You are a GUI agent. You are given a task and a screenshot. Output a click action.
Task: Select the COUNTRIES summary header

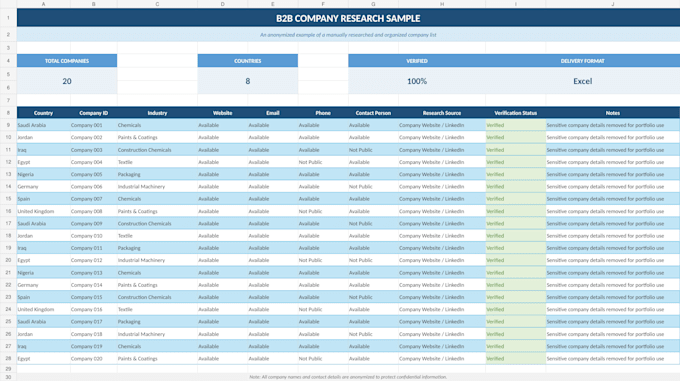pyautogui.click(x=248, y=61)
